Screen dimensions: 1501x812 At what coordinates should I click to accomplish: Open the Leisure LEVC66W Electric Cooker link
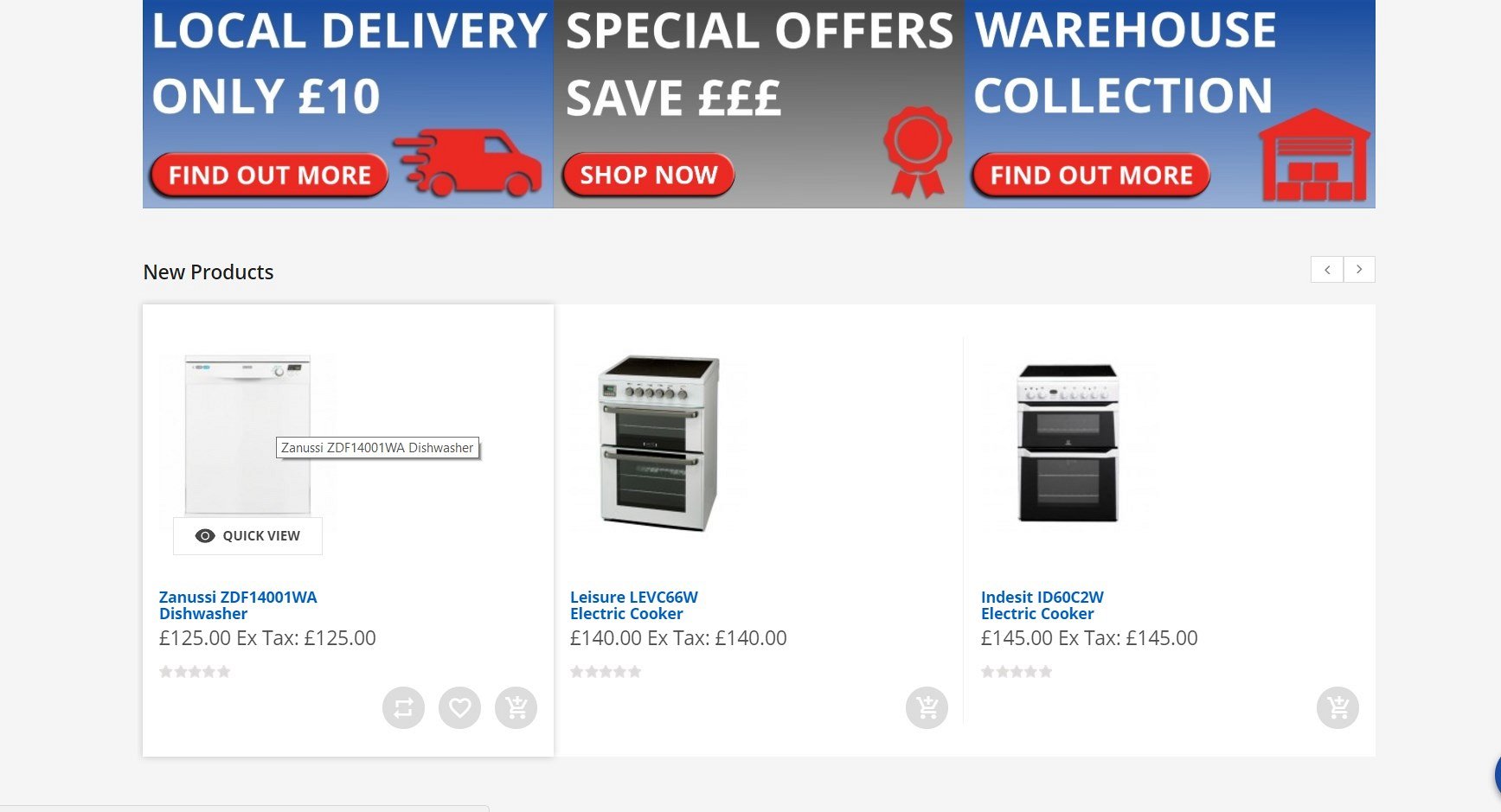(x=634, y=605)
